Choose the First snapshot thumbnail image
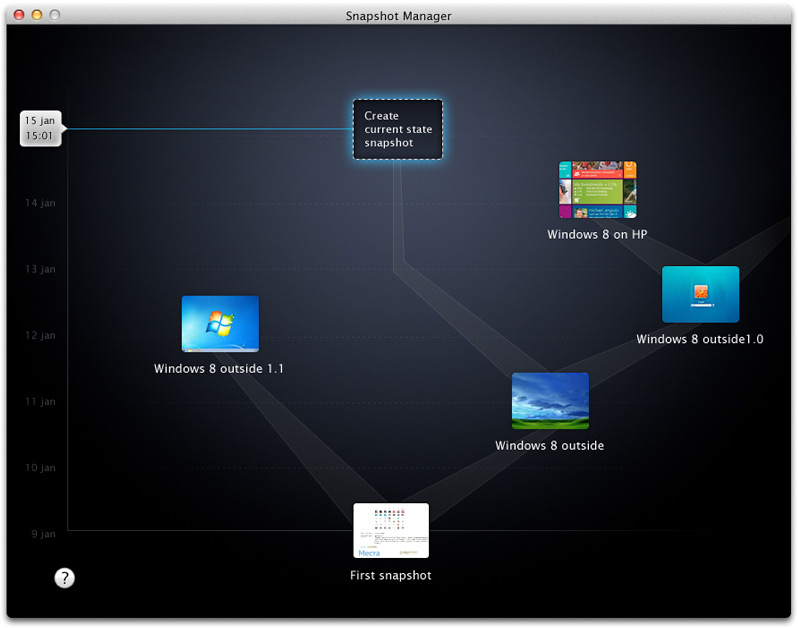This screenshot has width=798, height=628. [391, 530]
